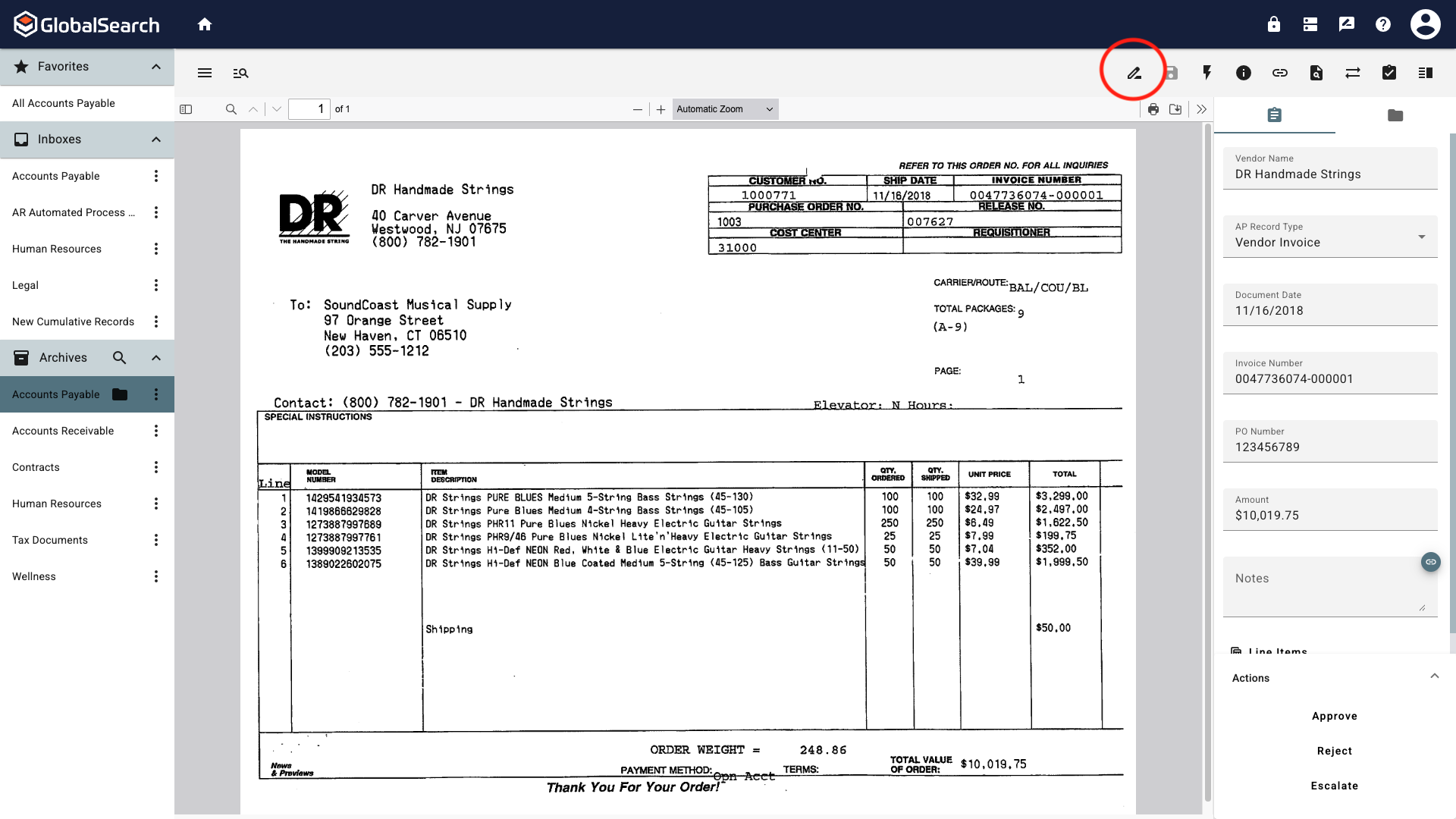Select the Human Resources inbox
Image resolution: width=1456 pixels, height=819 pixels.
(57, 249)
